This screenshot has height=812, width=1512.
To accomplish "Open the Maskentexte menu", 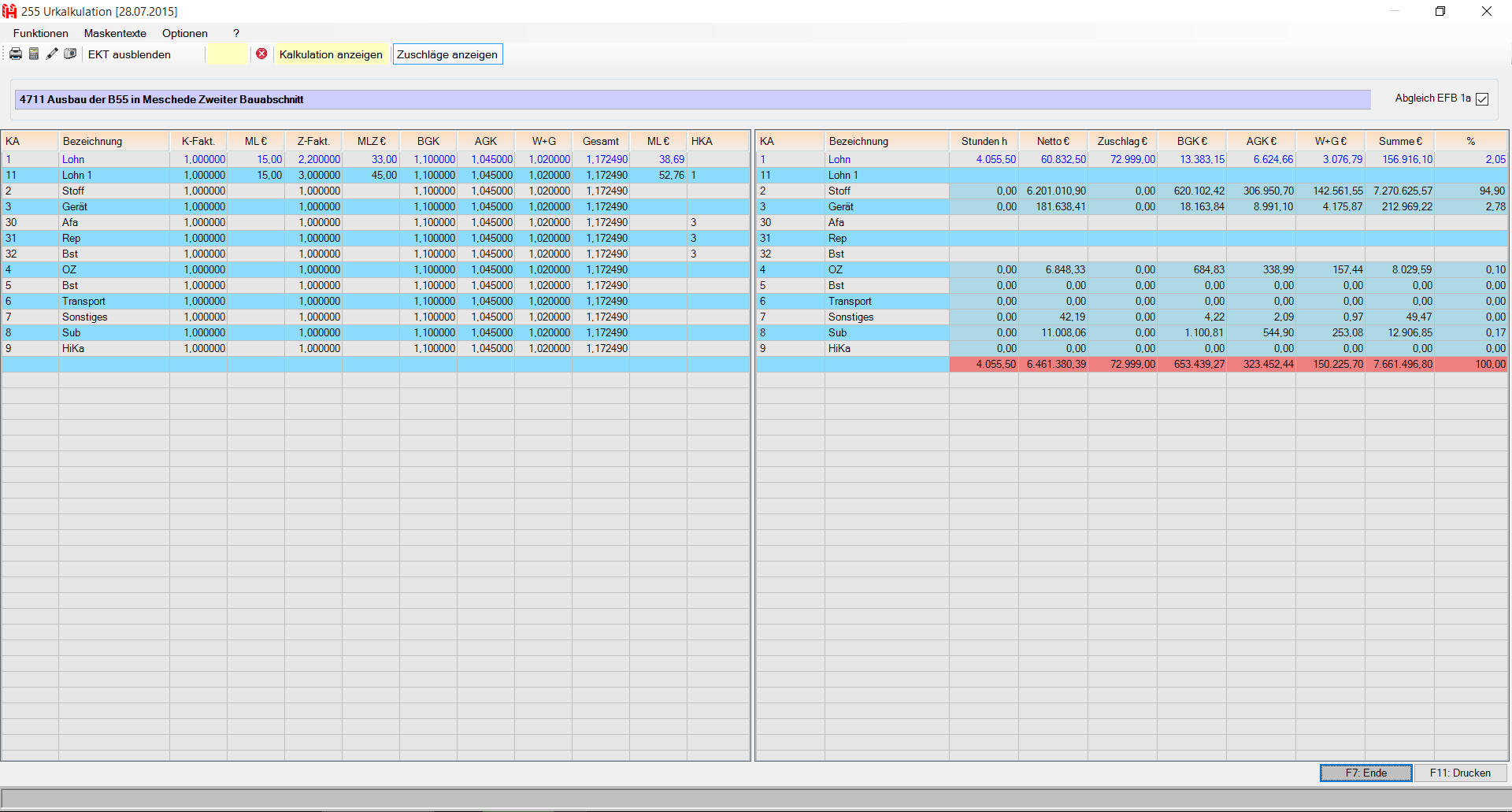I will 115,33.
